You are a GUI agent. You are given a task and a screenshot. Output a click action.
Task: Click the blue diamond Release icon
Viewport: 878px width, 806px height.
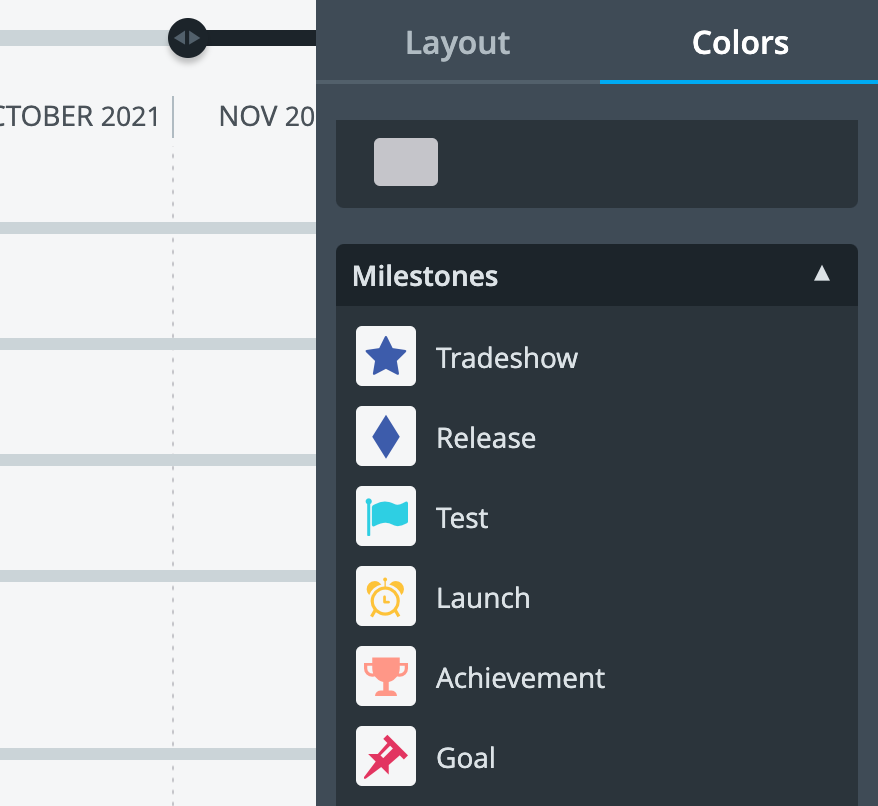pyautogui.click(x=386, y=436)
